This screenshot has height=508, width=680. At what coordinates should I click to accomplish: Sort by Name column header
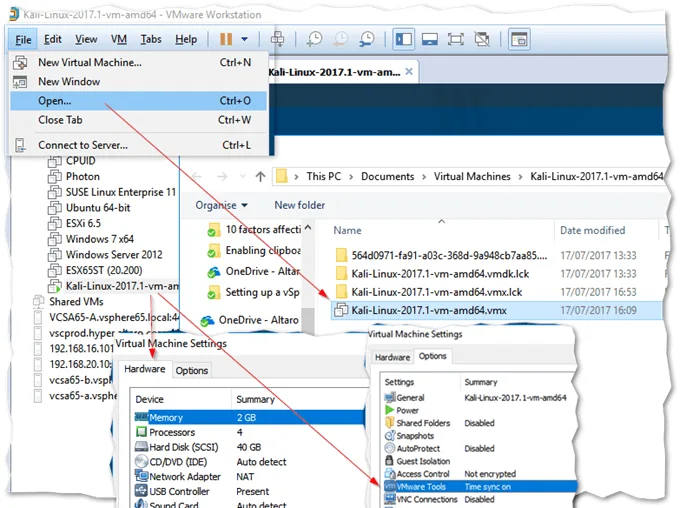pyautogui.click(x=347, y=230)
